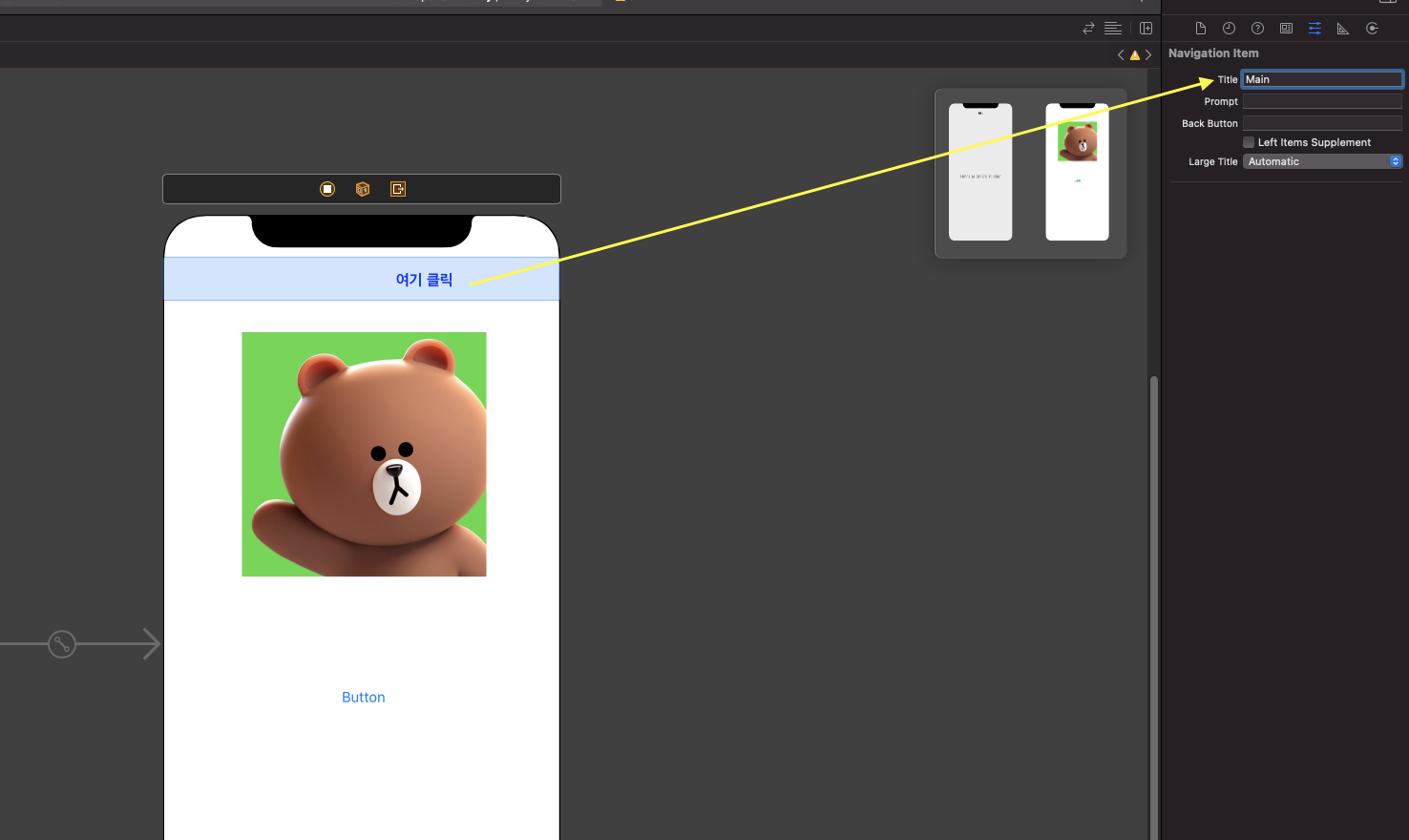Click the Title field containing Main

pyautogui.click(x=1322, y=79)
